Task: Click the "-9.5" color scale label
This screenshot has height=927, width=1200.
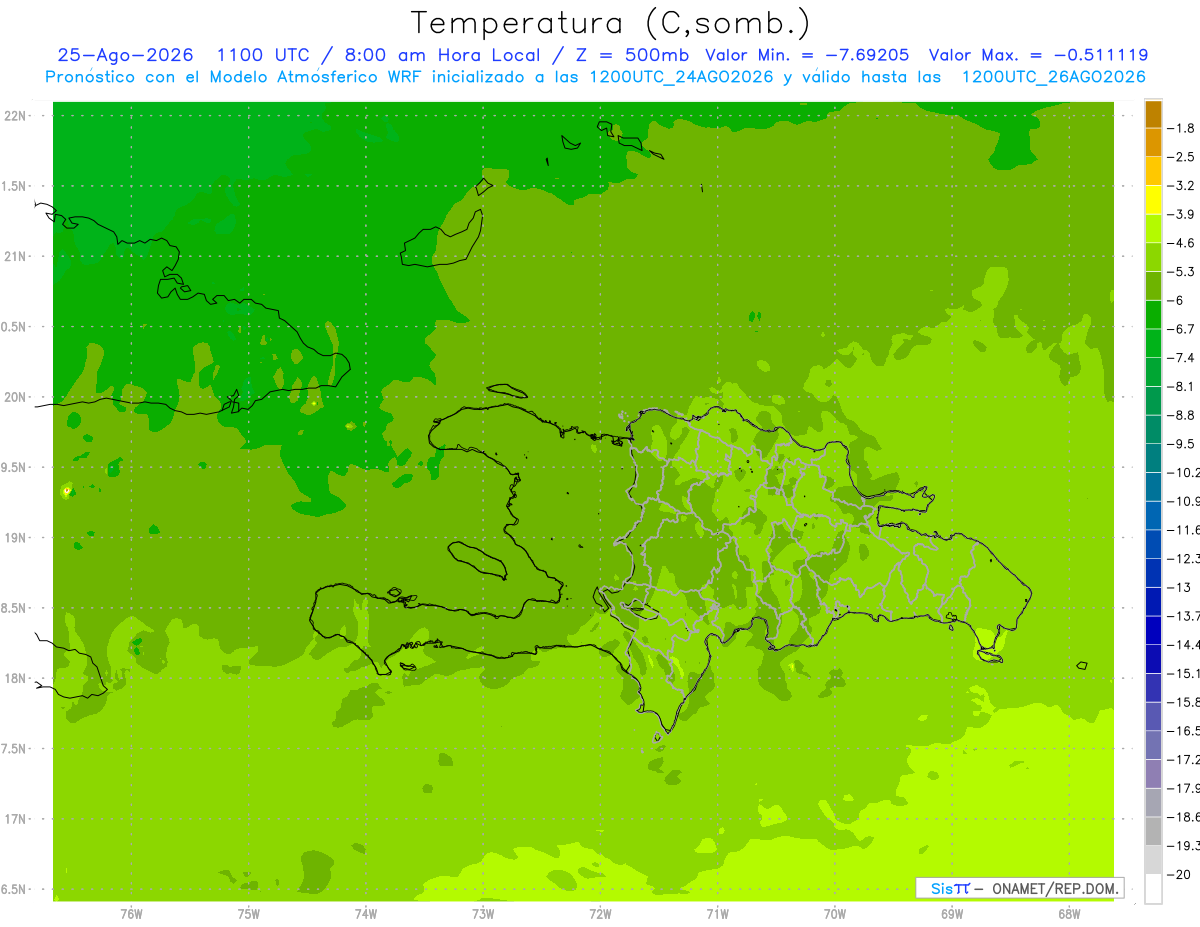Action: pyautogui.click(x=1183, y=443)
